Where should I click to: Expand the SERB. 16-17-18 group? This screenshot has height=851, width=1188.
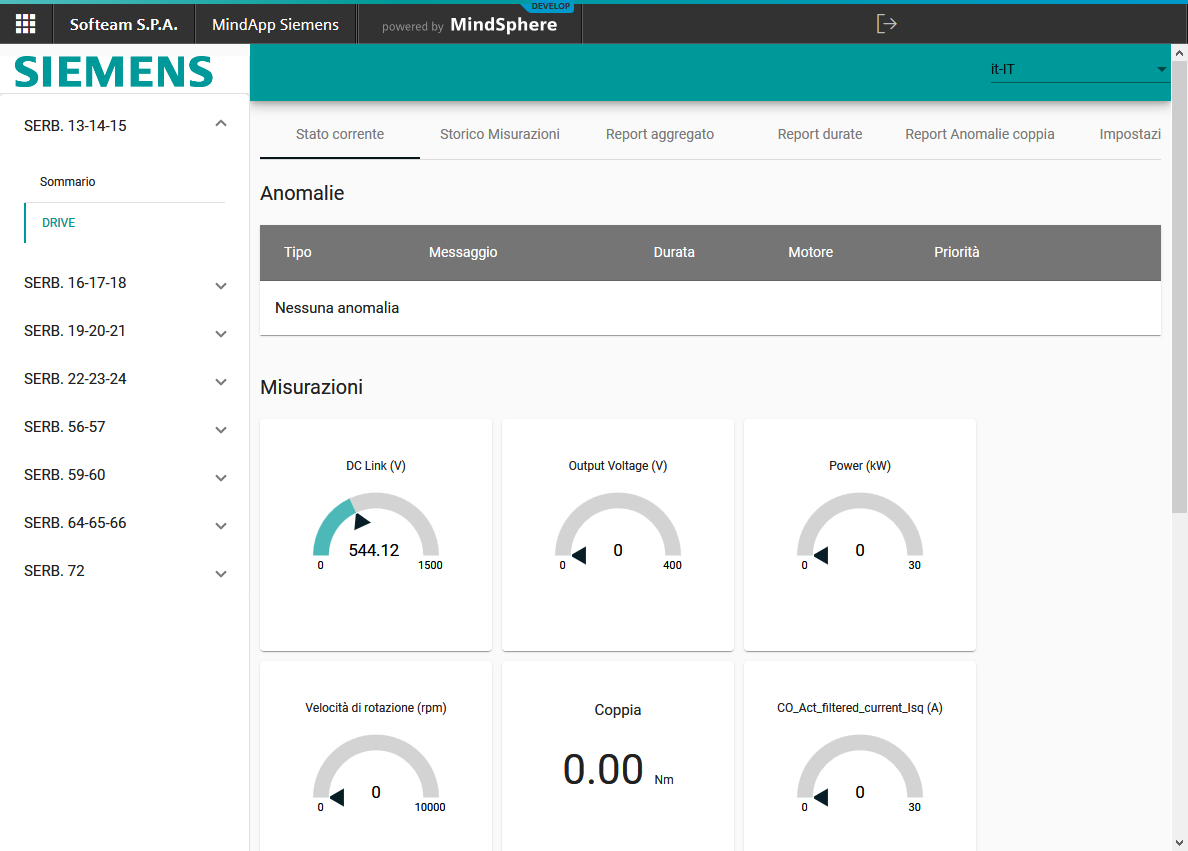pyautogui.click(x=221, y=286)
